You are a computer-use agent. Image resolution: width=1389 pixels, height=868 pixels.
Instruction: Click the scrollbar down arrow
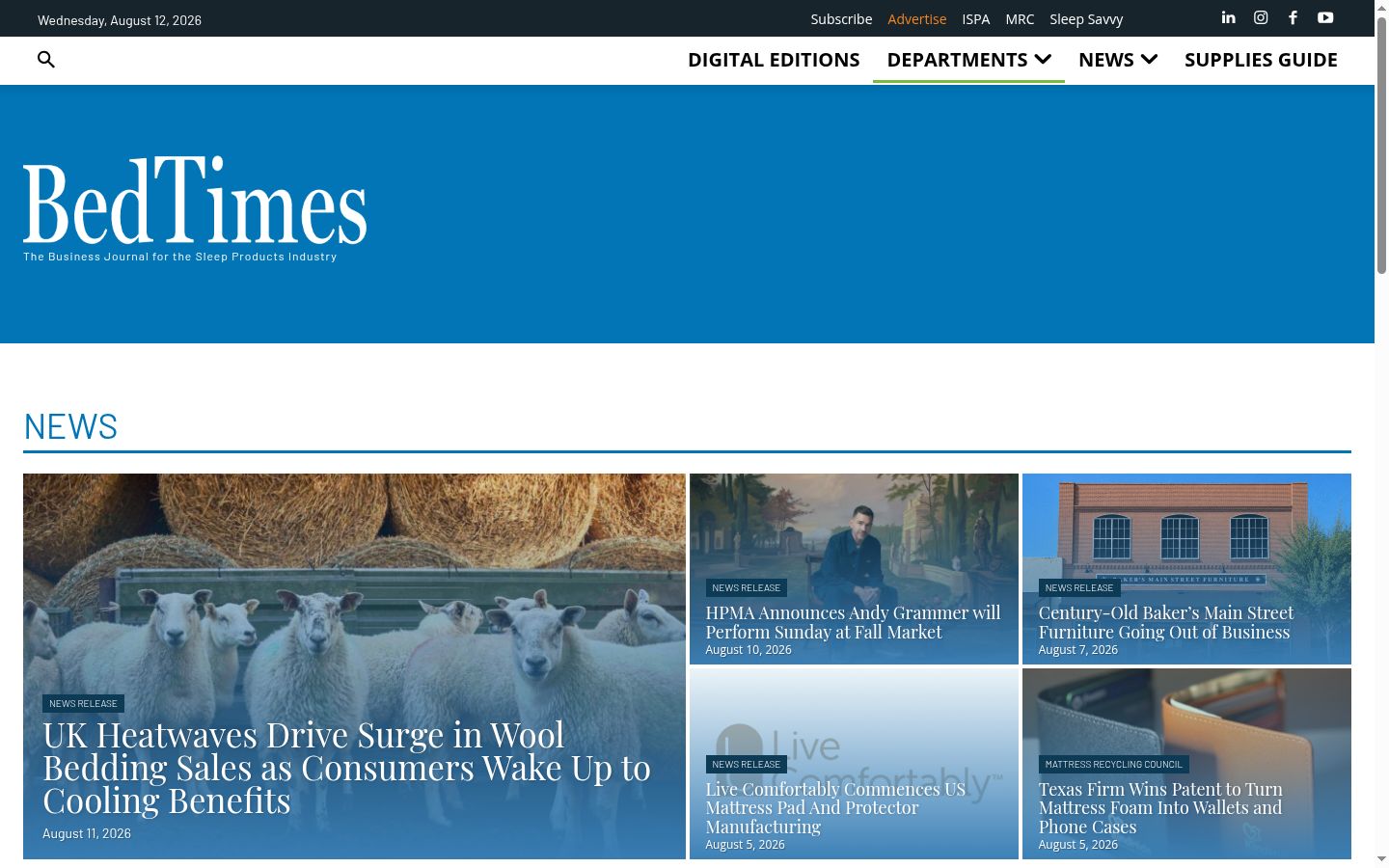[x=1381, y=859]
